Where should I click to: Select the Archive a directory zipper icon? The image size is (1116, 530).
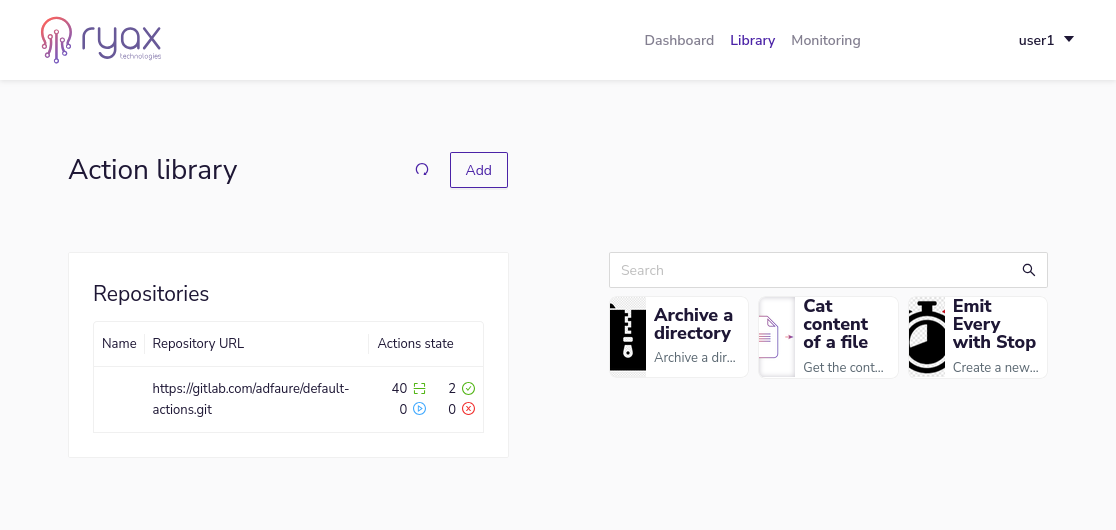click(x=628, y=337)
